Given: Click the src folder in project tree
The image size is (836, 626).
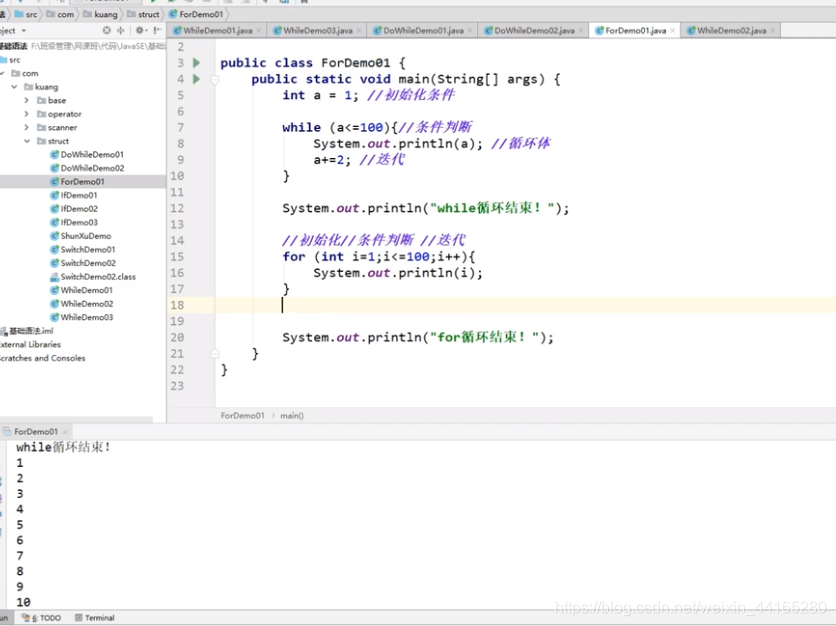Looking at the screenshot, I should [x=11, y=60].
